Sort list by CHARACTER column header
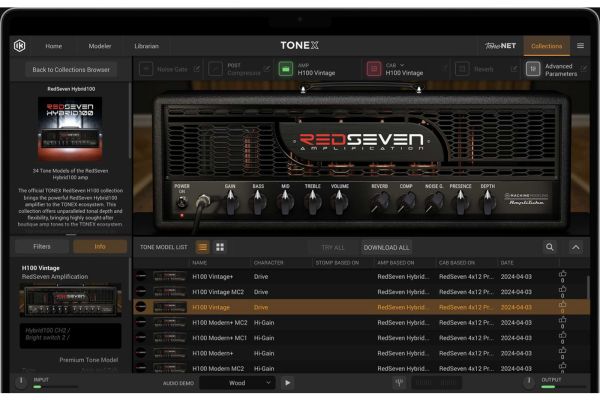Image resolution: width=600 pixels, height=400 pixels. pos(269,263)
